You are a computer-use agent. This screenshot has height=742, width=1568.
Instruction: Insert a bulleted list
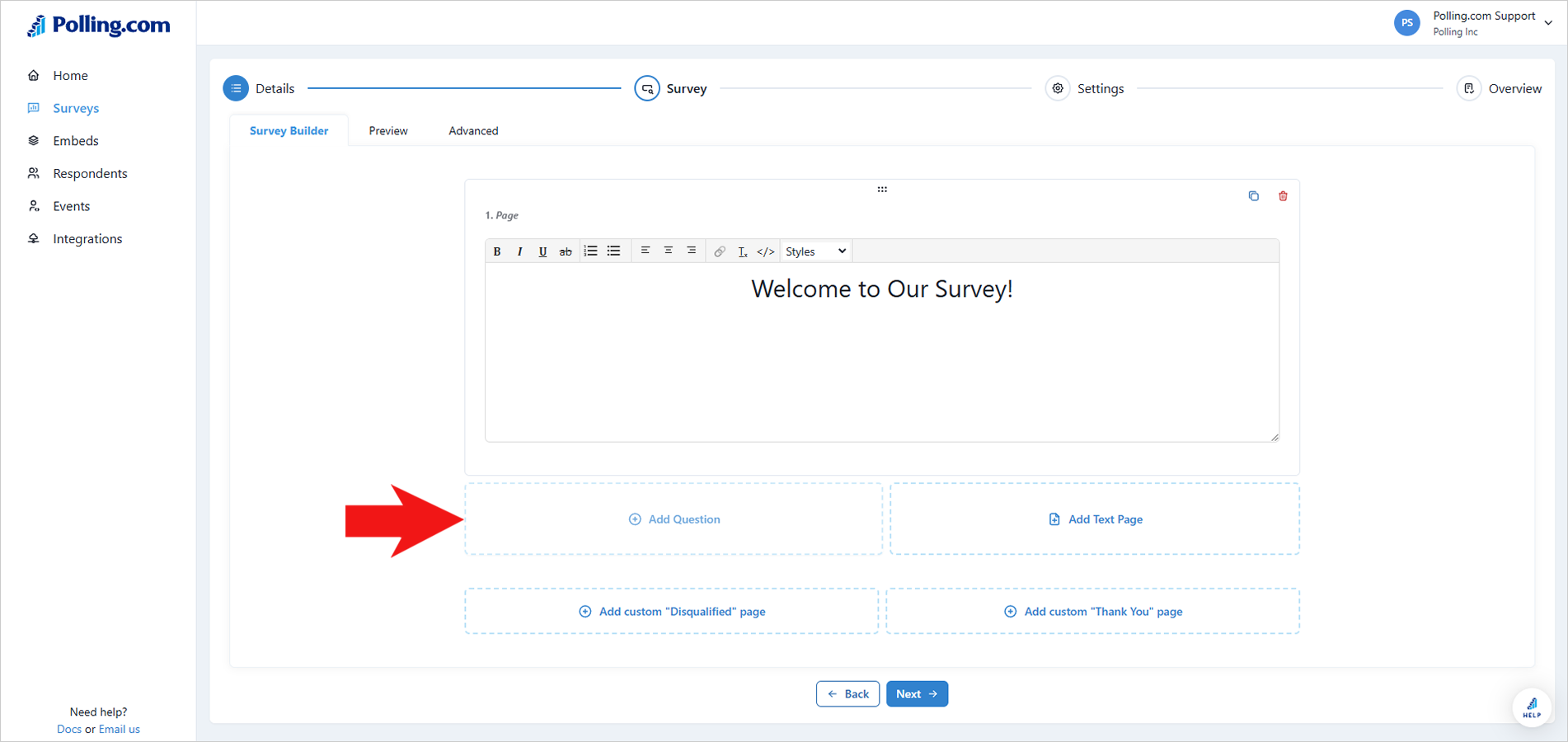[x=613, y=251]
